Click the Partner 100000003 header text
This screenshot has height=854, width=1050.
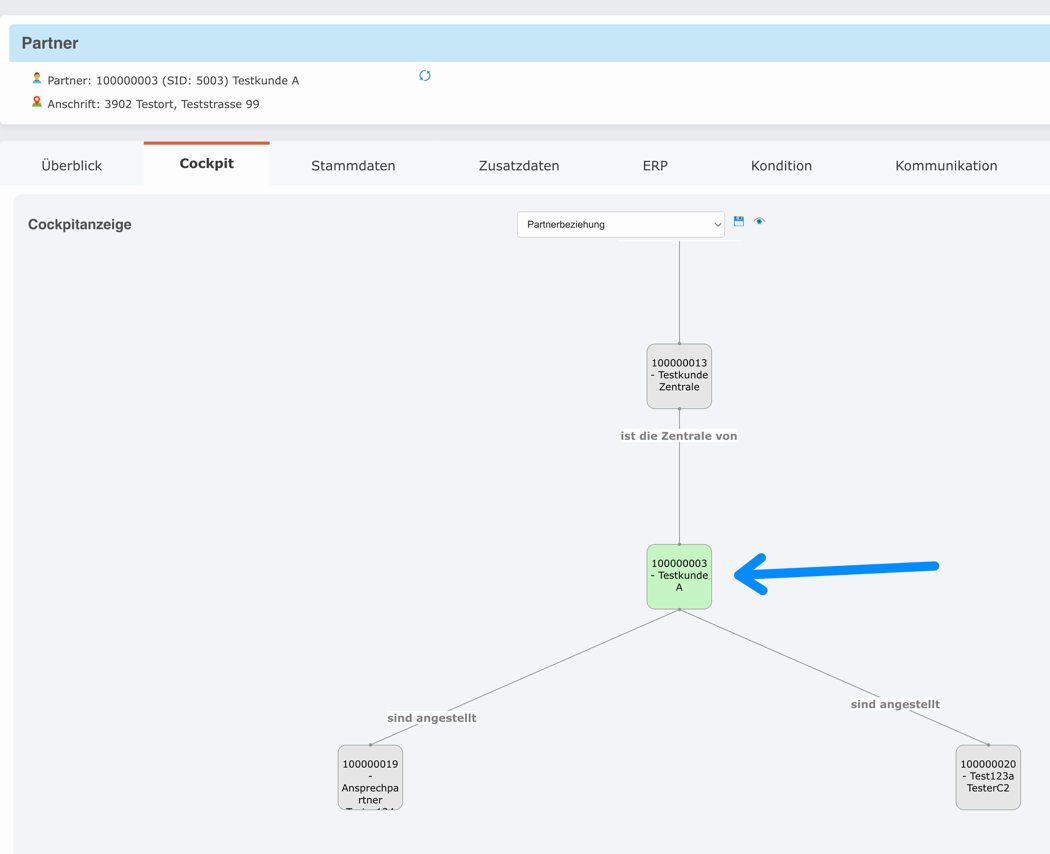coord(175,79)
